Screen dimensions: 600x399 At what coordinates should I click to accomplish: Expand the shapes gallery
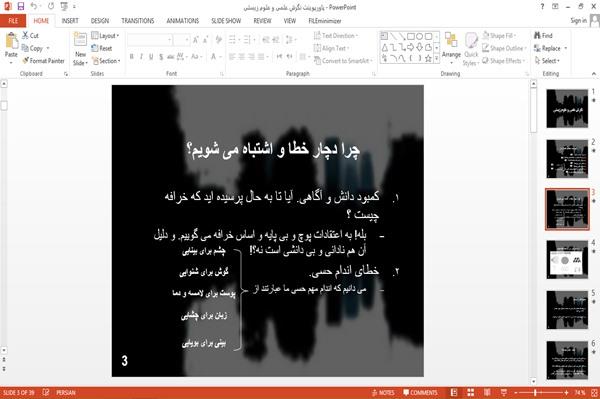(437, 59)
